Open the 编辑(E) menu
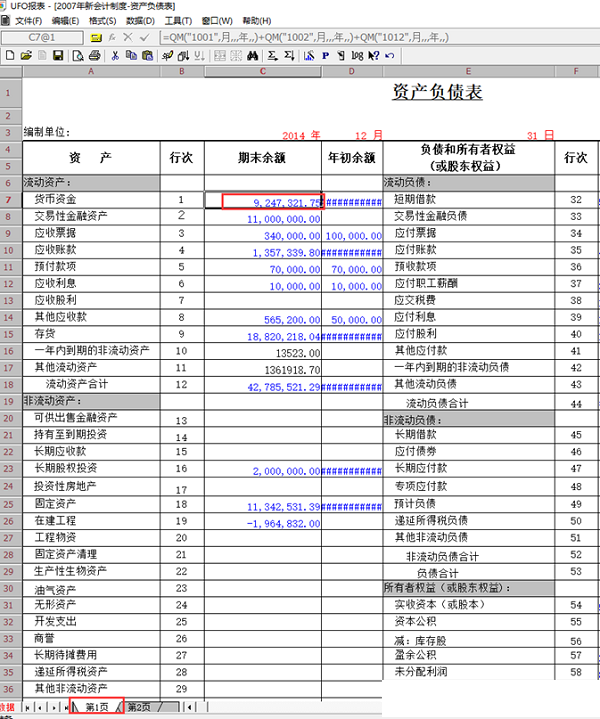 coord(65,21)
